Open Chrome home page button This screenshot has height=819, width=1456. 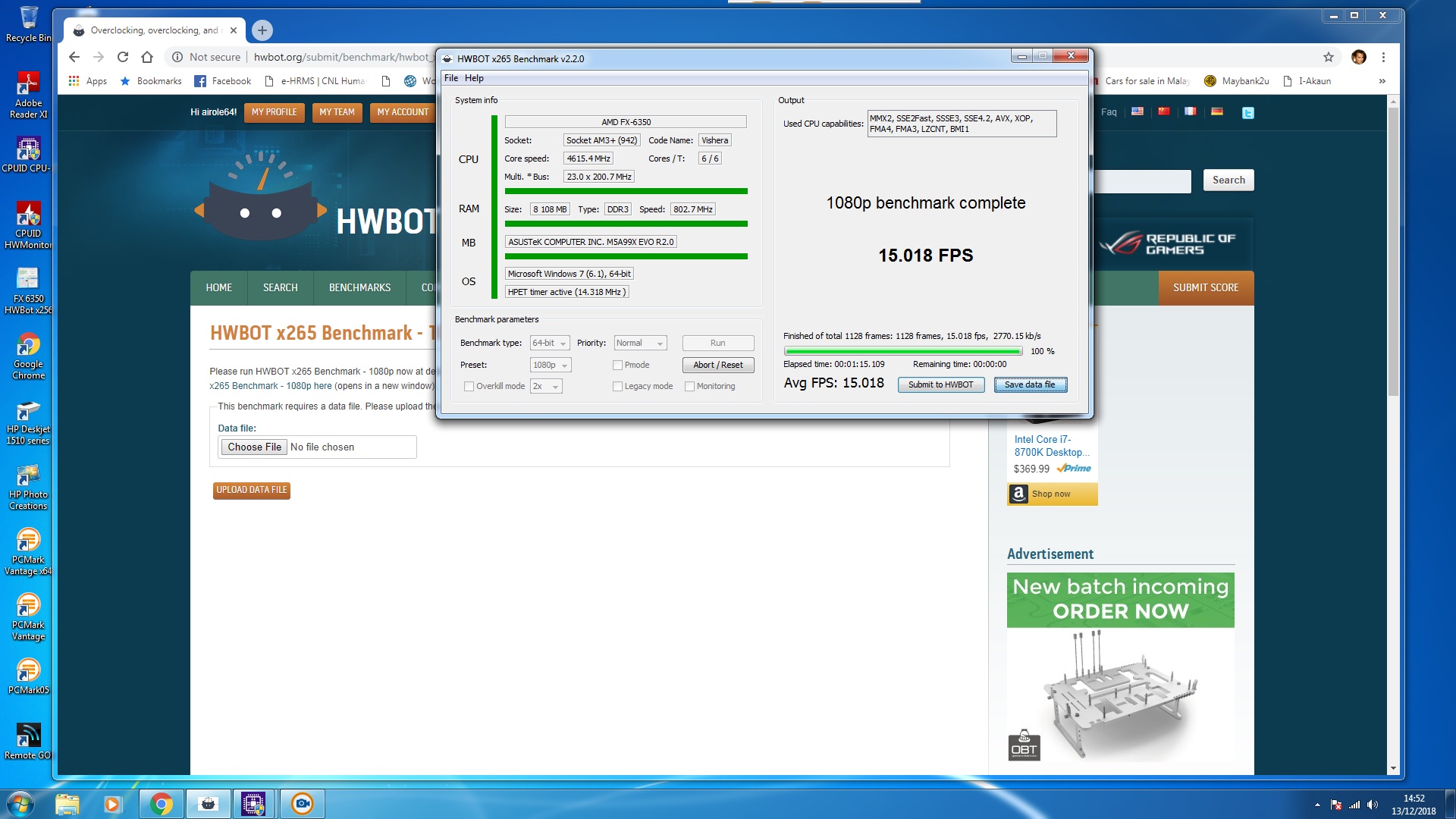[x=147, y=57]
